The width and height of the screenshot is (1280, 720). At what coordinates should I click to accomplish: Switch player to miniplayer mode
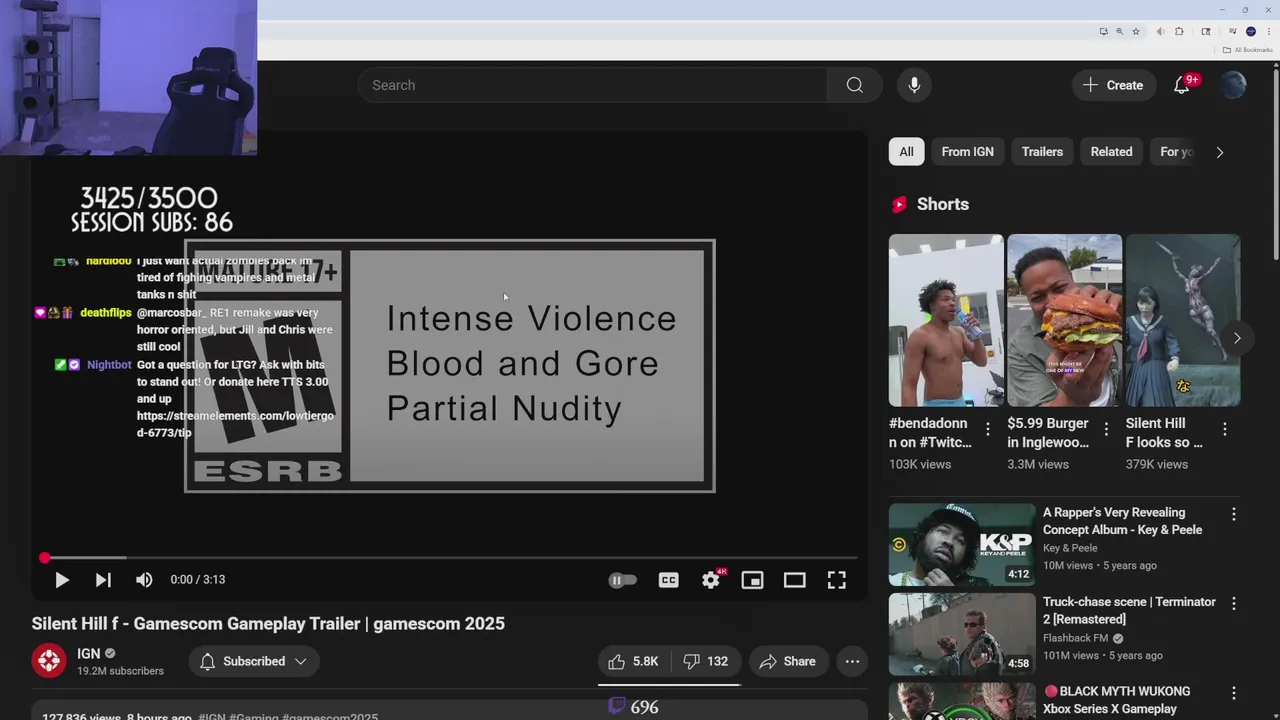(752, 580)
